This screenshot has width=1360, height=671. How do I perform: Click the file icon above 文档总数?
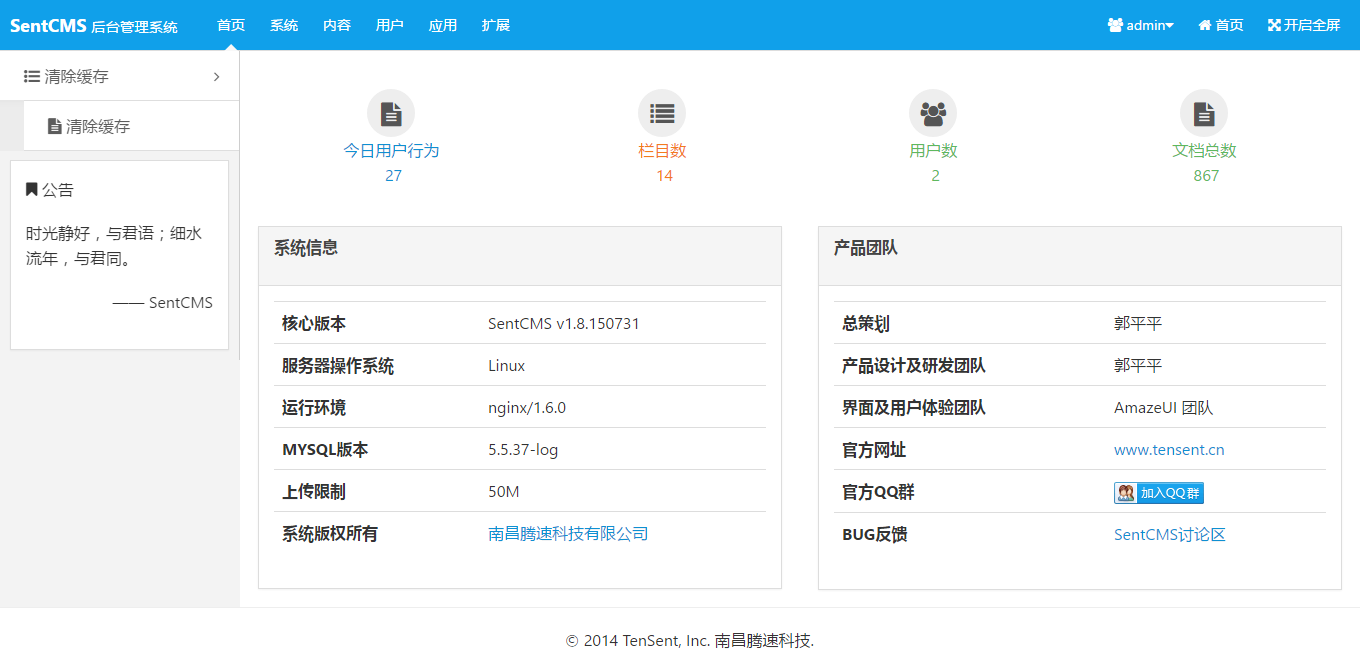1204,114
